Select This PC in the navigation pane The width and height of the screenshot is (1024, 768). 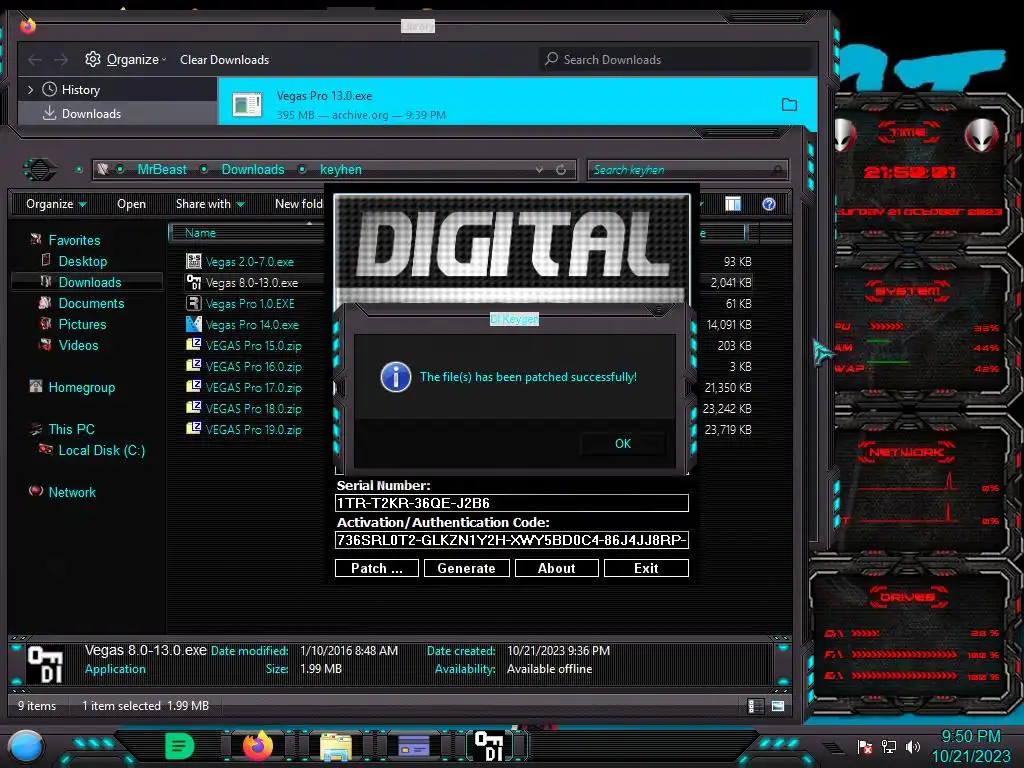click(x=71, y=429)
